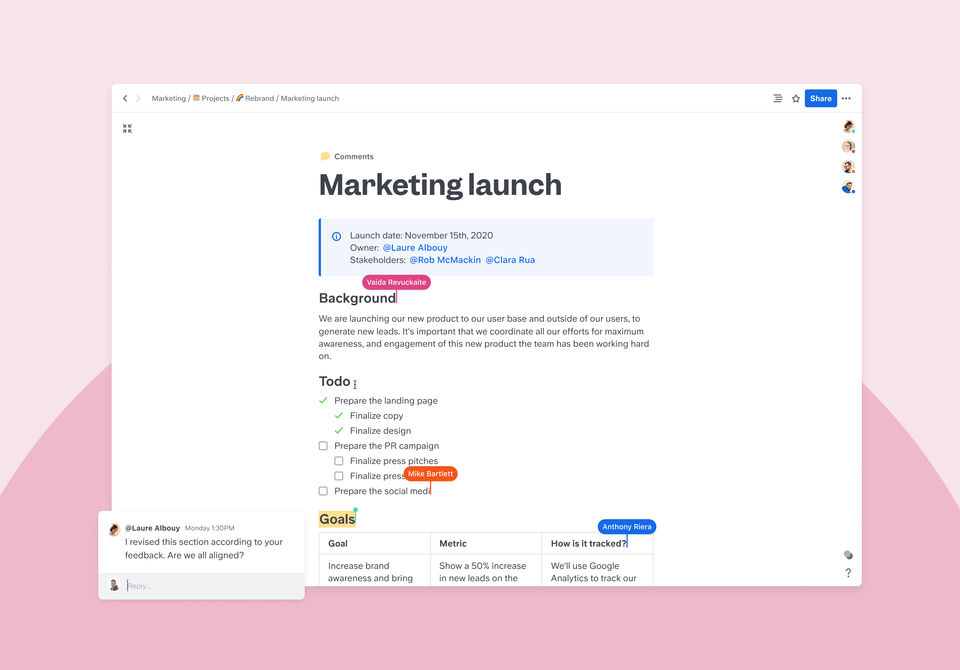Viewport: 960px width, 670px height.
Task: Click the info icon in the callout
Action: (x=336, y=236)
